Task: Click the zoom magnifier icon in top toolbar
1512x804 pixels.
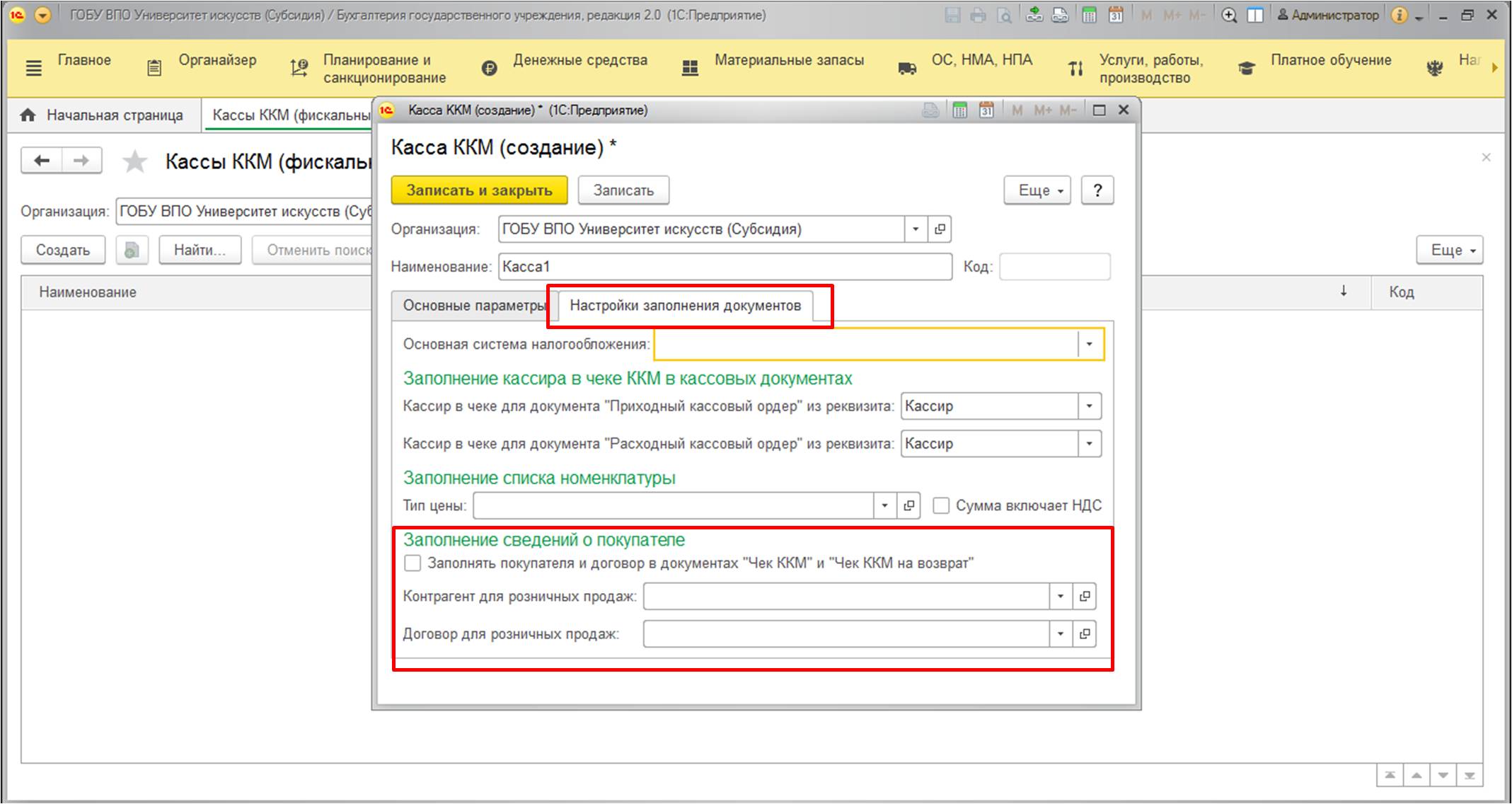Action: pos(1229,16)
